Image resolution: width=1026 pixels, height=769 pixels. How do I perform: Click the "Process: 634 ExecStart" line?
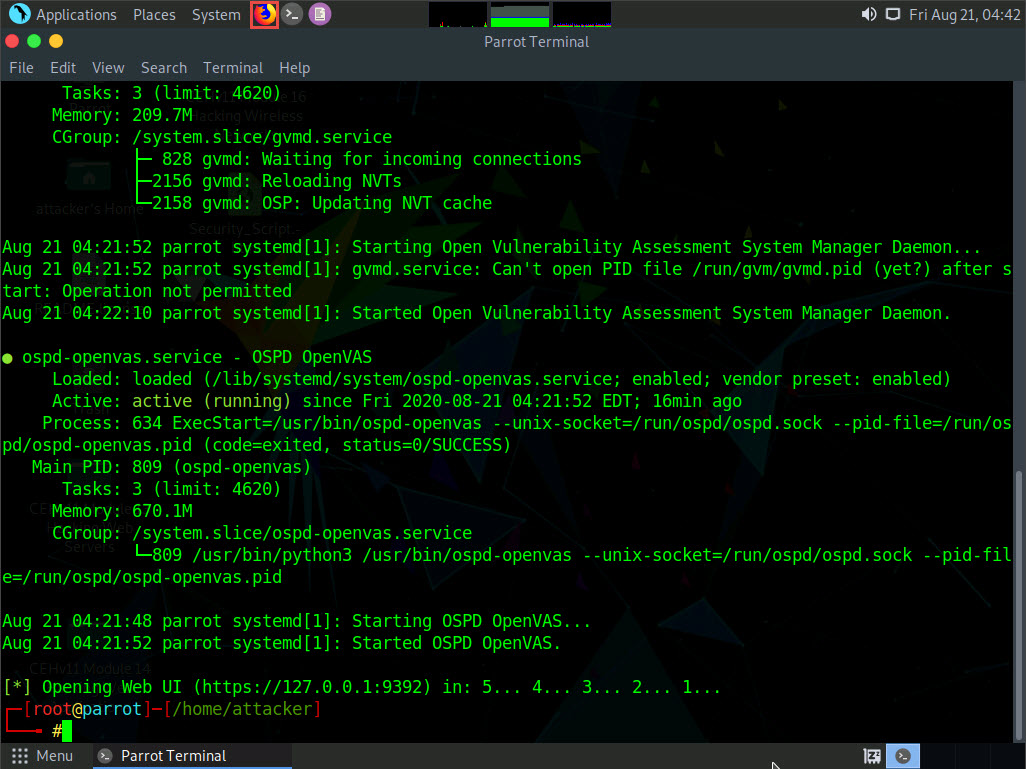click(507, 434)
